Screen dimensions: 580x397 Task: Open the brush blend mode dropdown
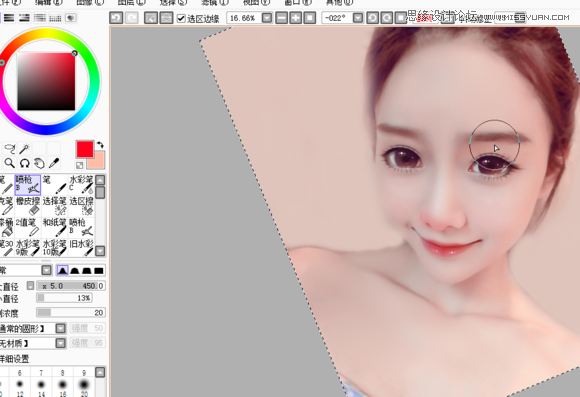click(46, 270)
